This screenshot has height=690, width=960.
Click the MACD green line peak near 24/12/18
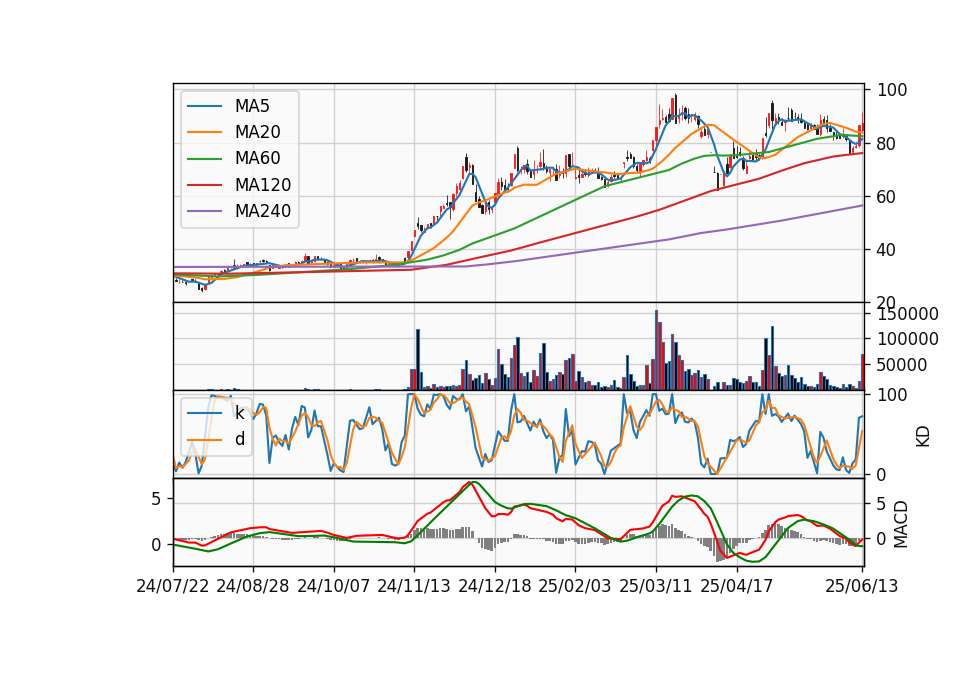pyautogui.click(x=476, y=482)
